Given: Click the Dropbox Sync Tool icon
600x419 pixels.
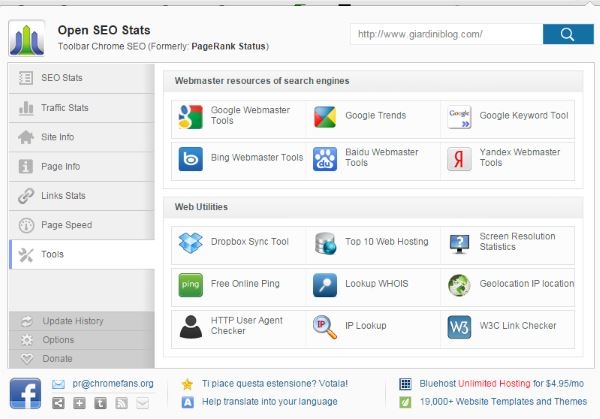Looking at the screenshot, I should click(190, 243).
